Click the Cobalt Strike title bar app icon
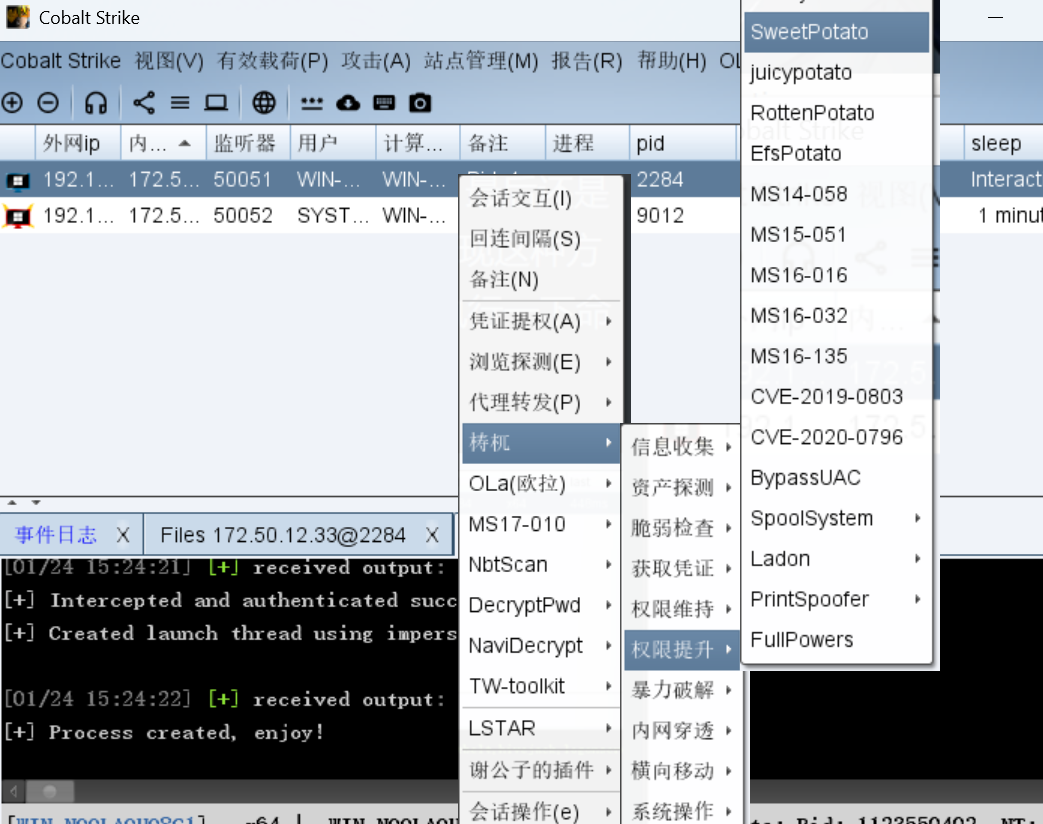 (x=18, y=17)
